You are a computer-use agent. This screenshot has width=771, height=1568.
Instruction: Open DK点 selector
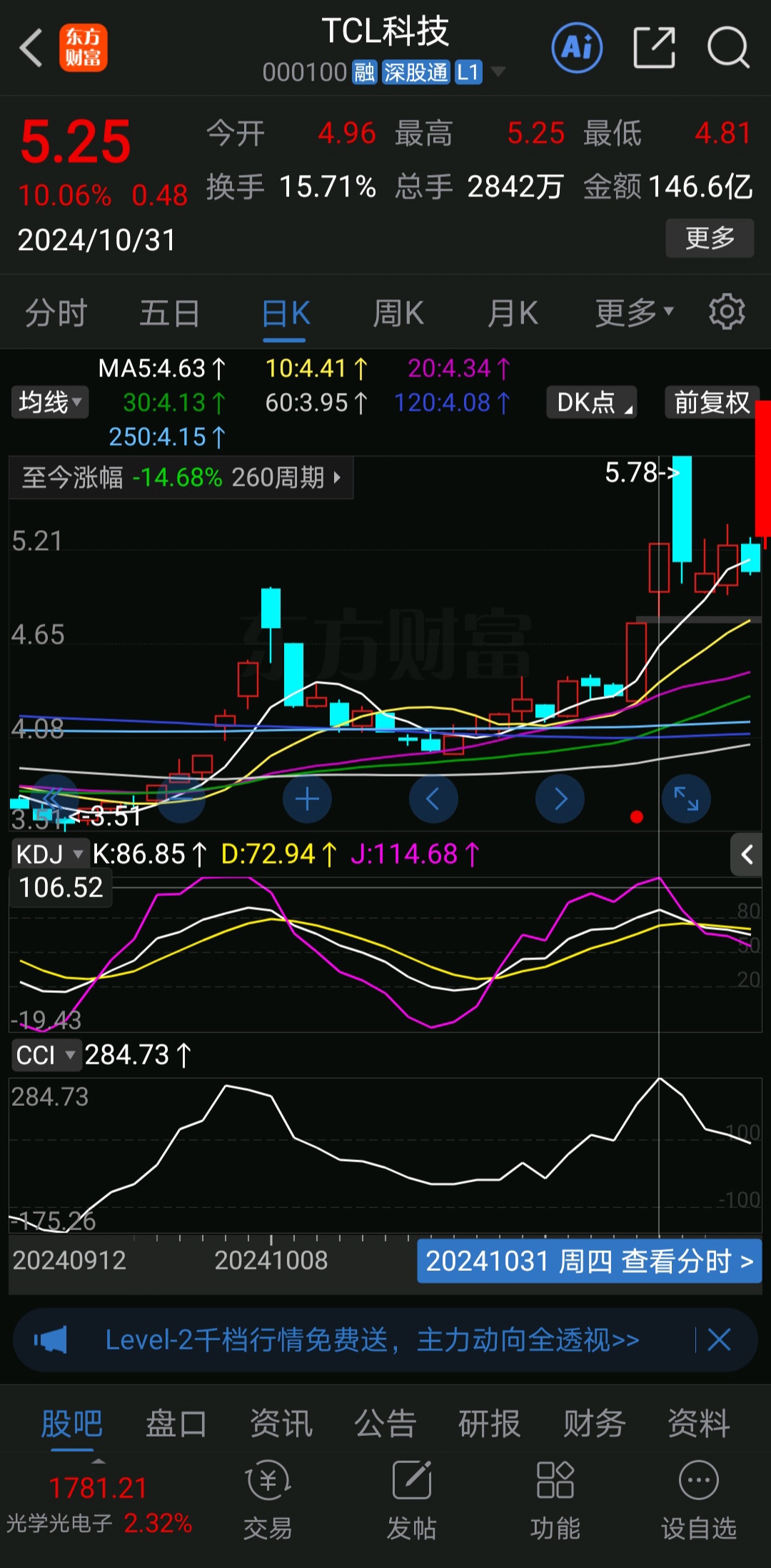coord(591,402)
